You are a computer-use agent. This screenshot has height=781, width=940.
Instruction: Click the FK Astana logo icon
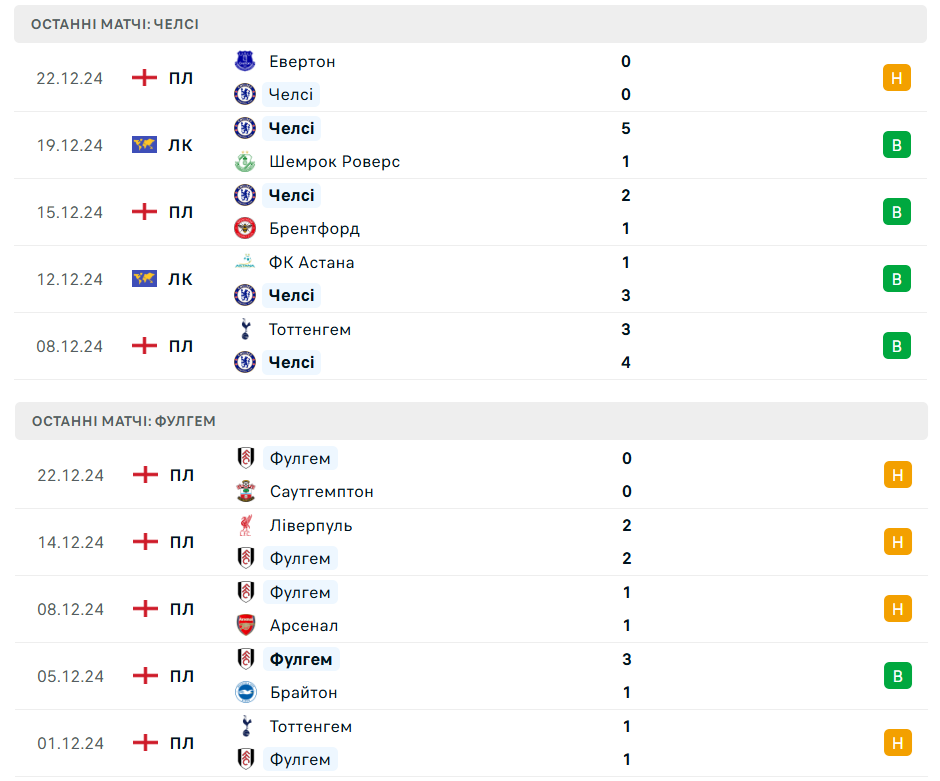[245, 262]
